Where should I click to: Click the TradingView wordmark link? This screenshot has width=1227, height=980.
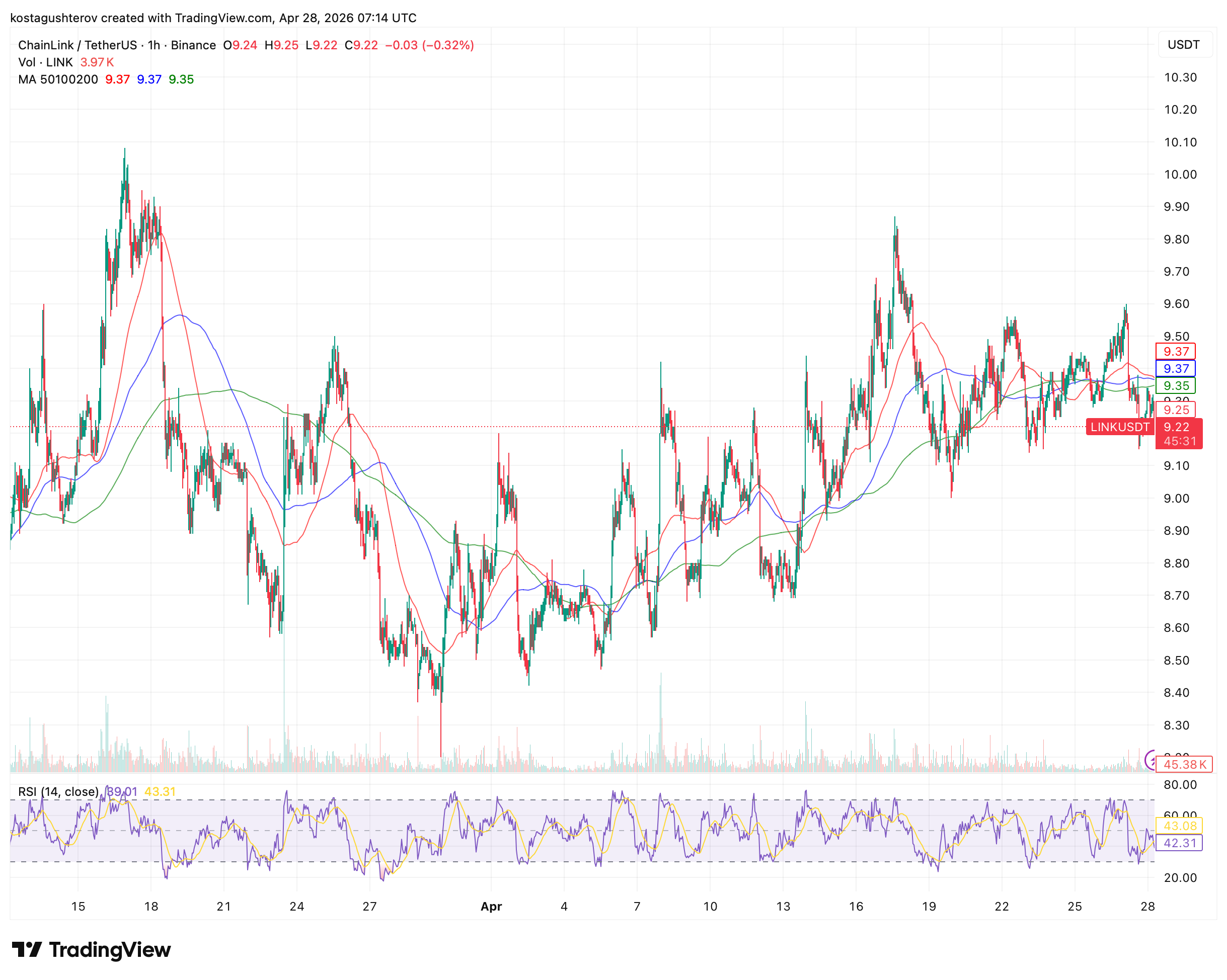tap(109, 949)
